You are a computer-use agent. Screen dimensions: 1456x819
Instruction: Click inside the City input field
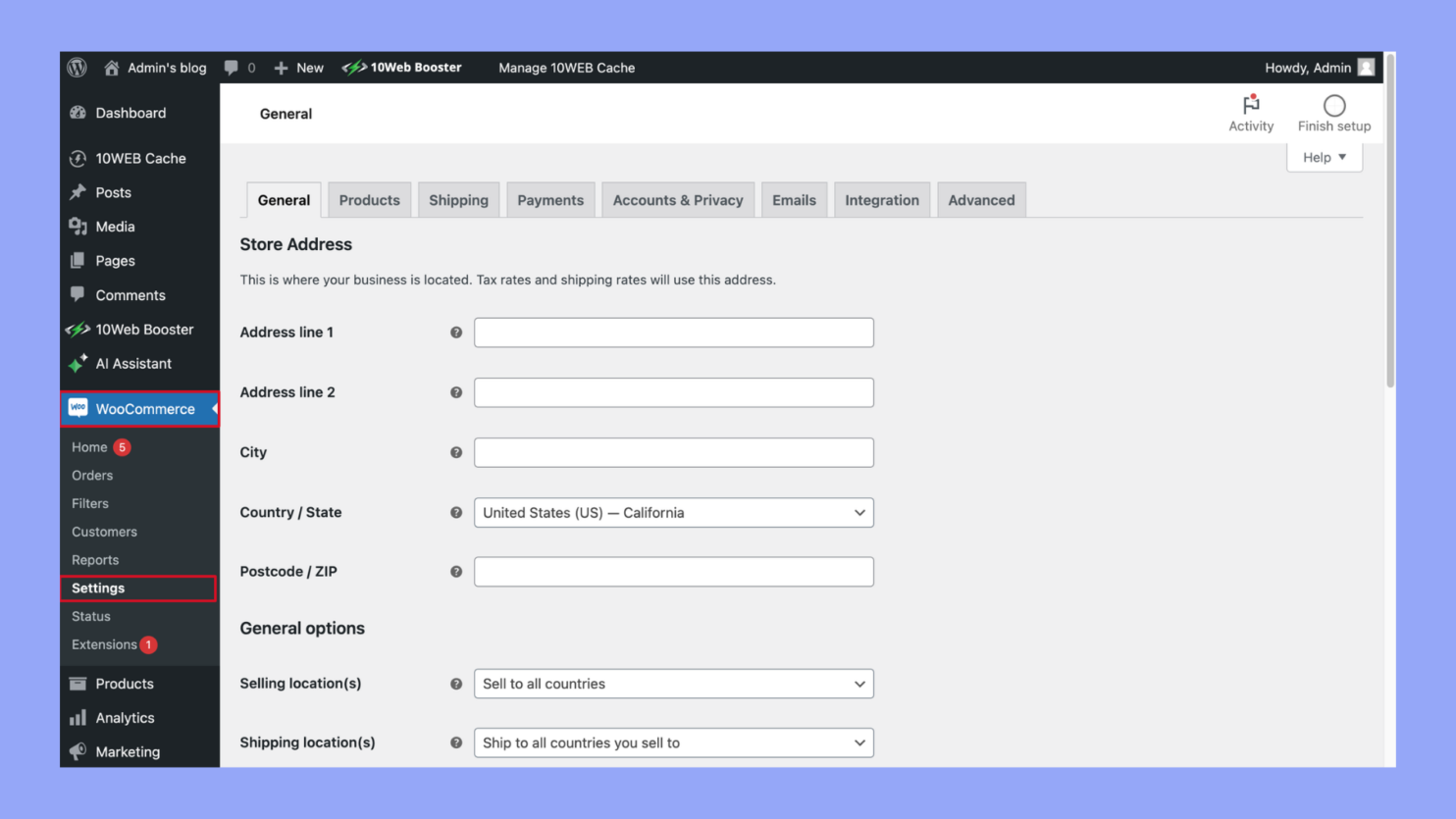[673, 452]
